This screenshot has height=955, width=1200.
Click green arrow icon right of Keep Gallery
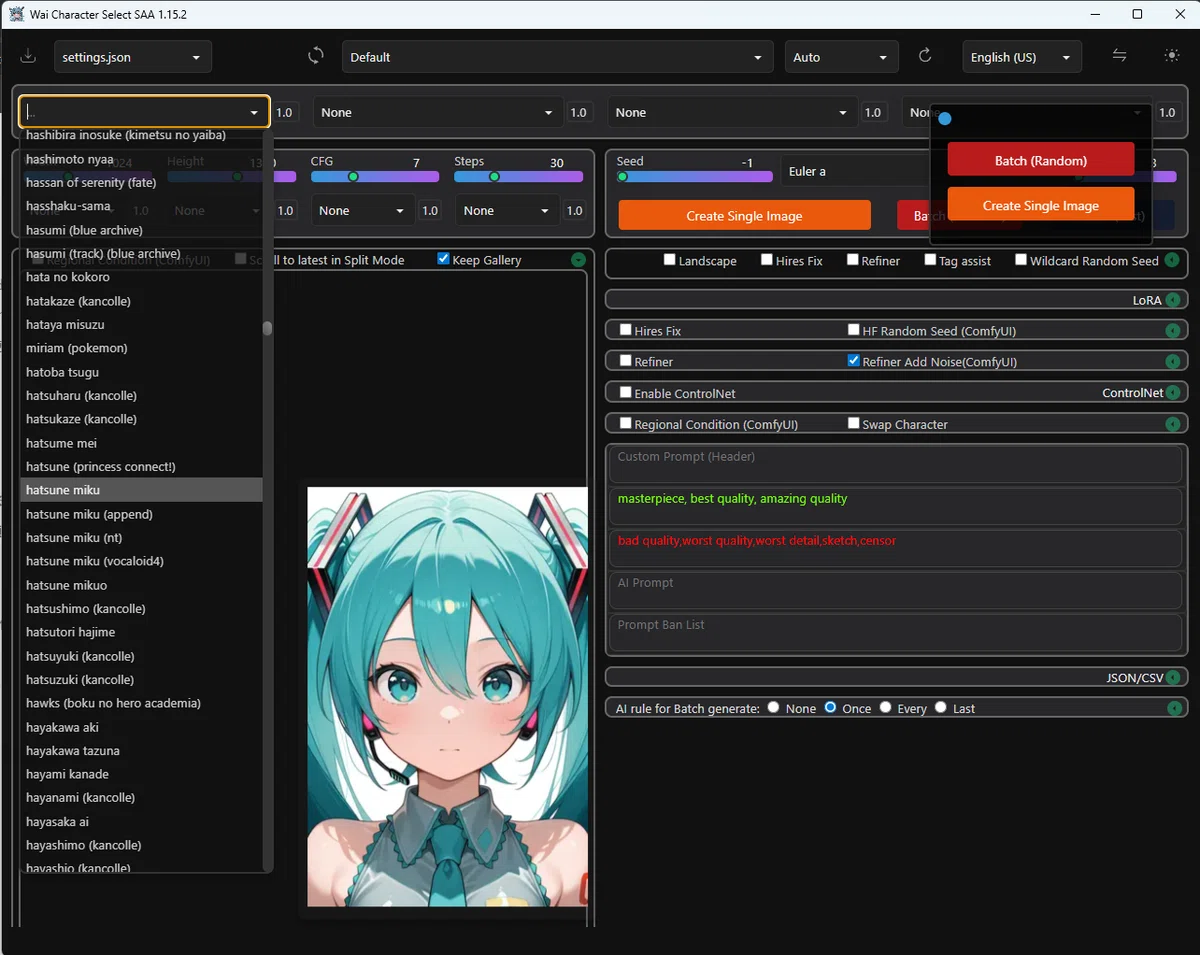click(578, 260)
